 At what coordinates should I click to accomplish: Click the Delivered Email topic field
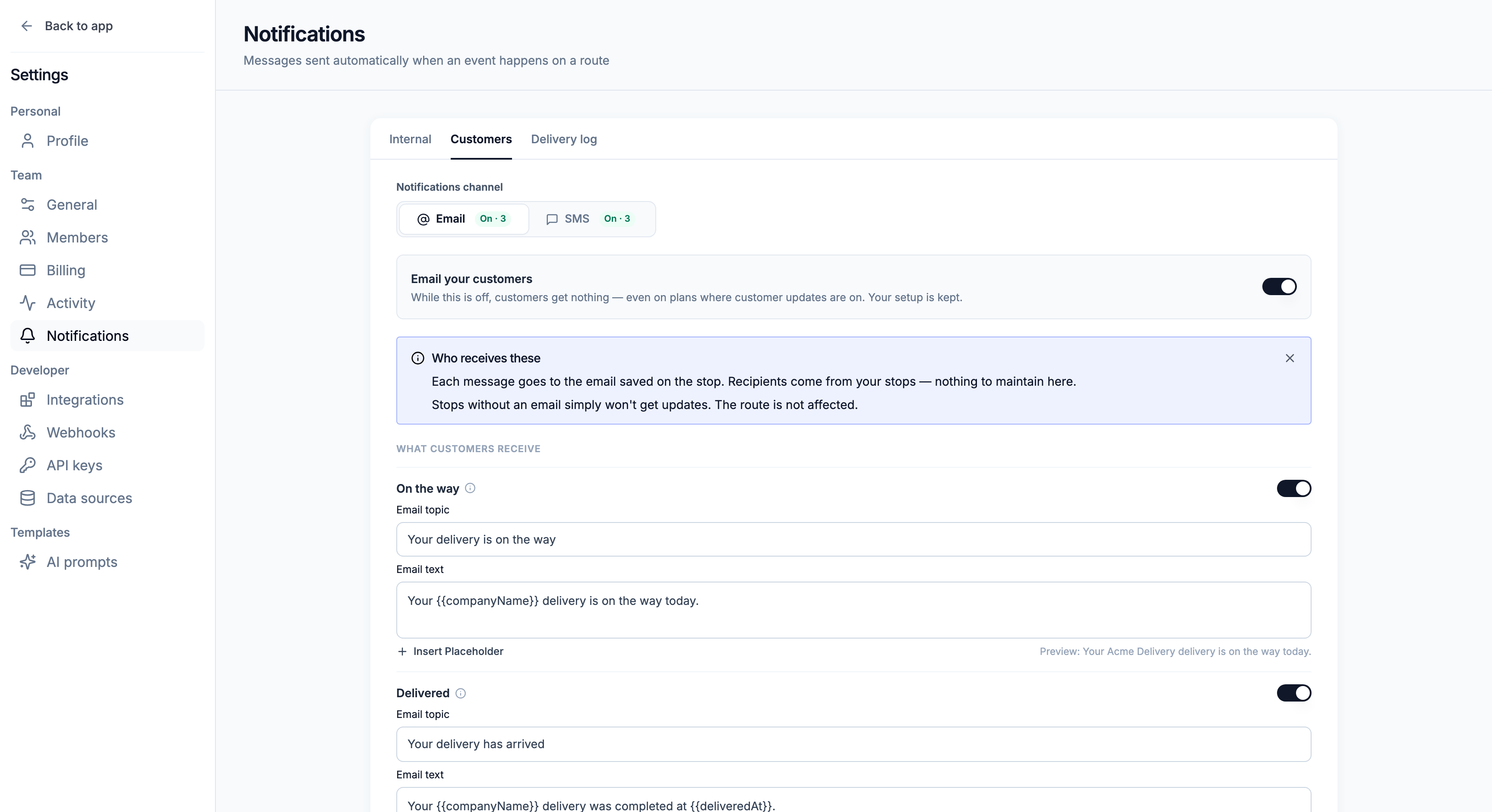pyautogui.click(x=853, y=744)
